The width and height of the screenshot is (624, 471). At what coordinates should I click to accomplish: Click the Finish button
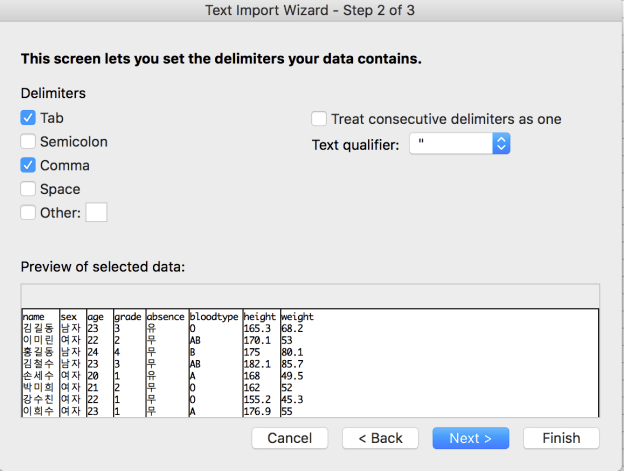pos(561,438)
